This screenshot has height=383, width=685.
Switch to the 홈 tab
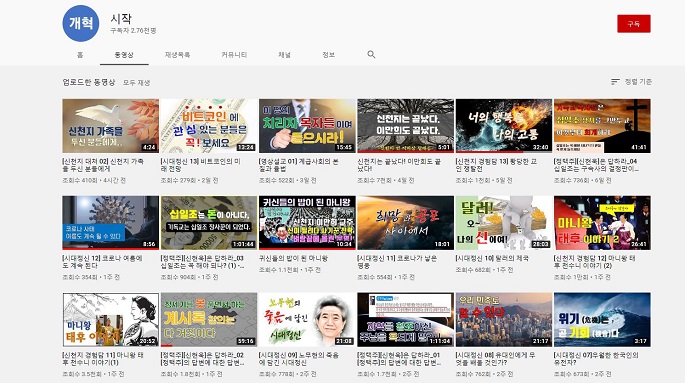click(x=80, y=55)
